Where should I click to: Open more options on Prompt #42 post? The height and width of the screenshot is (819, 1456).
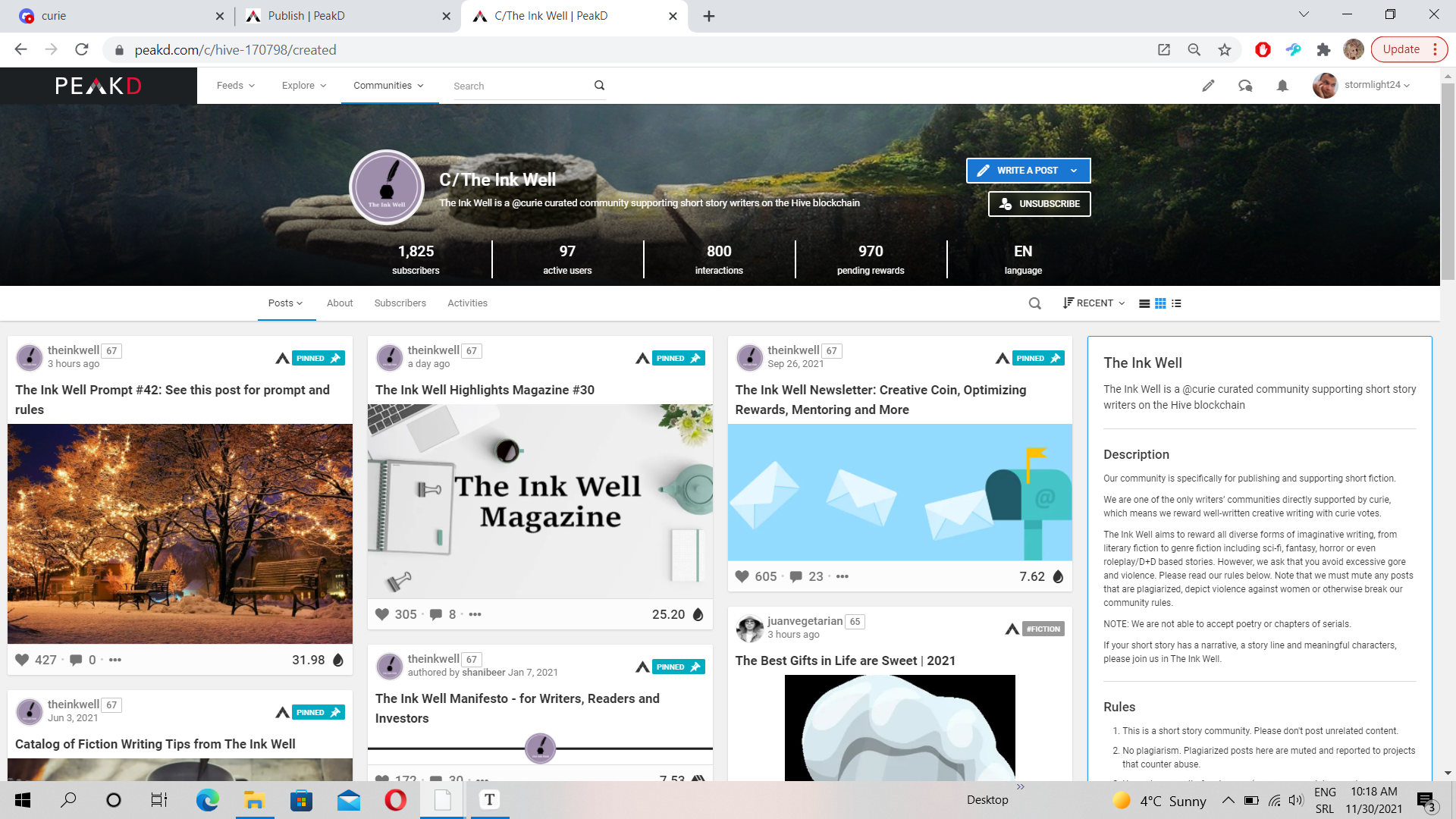pyautogui.click(x=115, y=660)
